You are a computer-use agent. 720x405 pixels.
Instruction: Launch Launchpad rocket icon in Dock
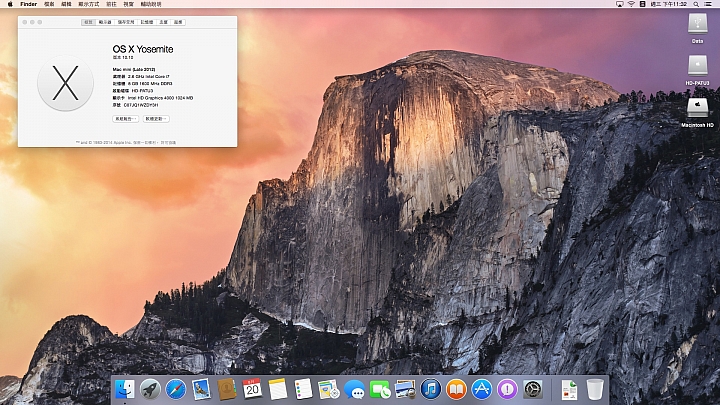click(150, 389)
